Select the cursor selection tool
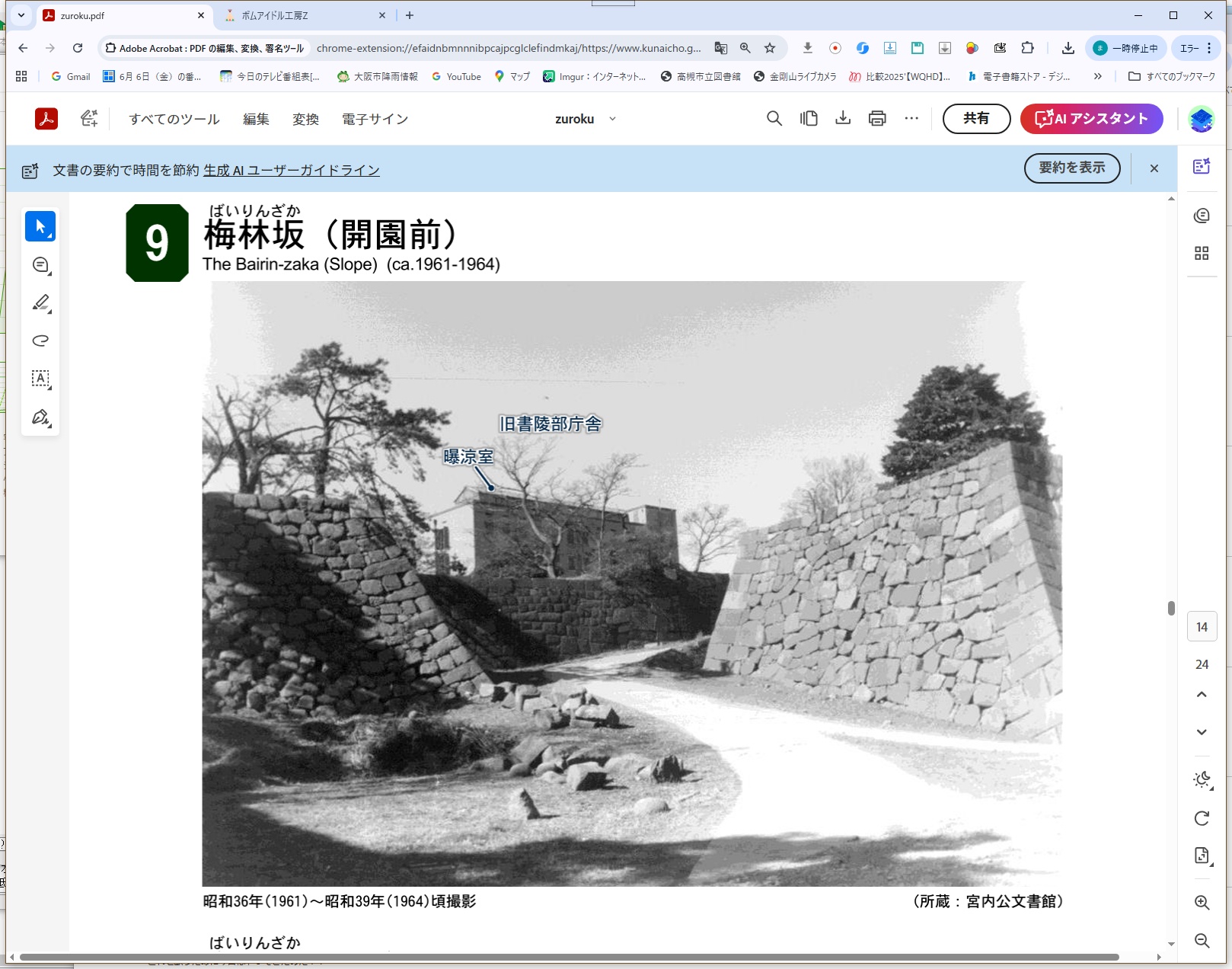The width and height of the screenshot is (1232, 969). (x=40, y=226)
